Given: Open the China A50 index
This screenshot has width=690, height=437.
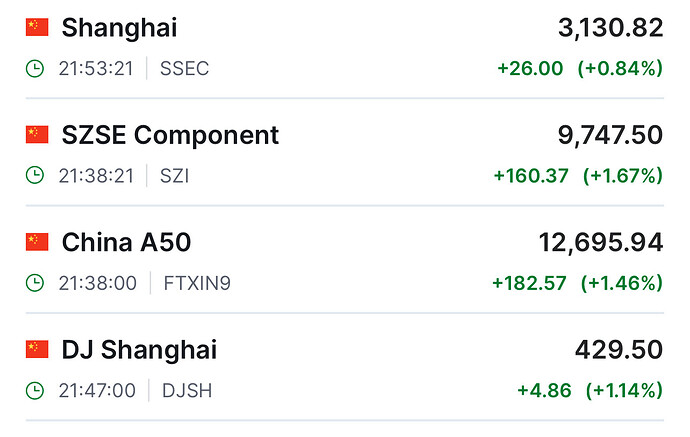Looking at the screenshot, I should (x=126, y=242).
